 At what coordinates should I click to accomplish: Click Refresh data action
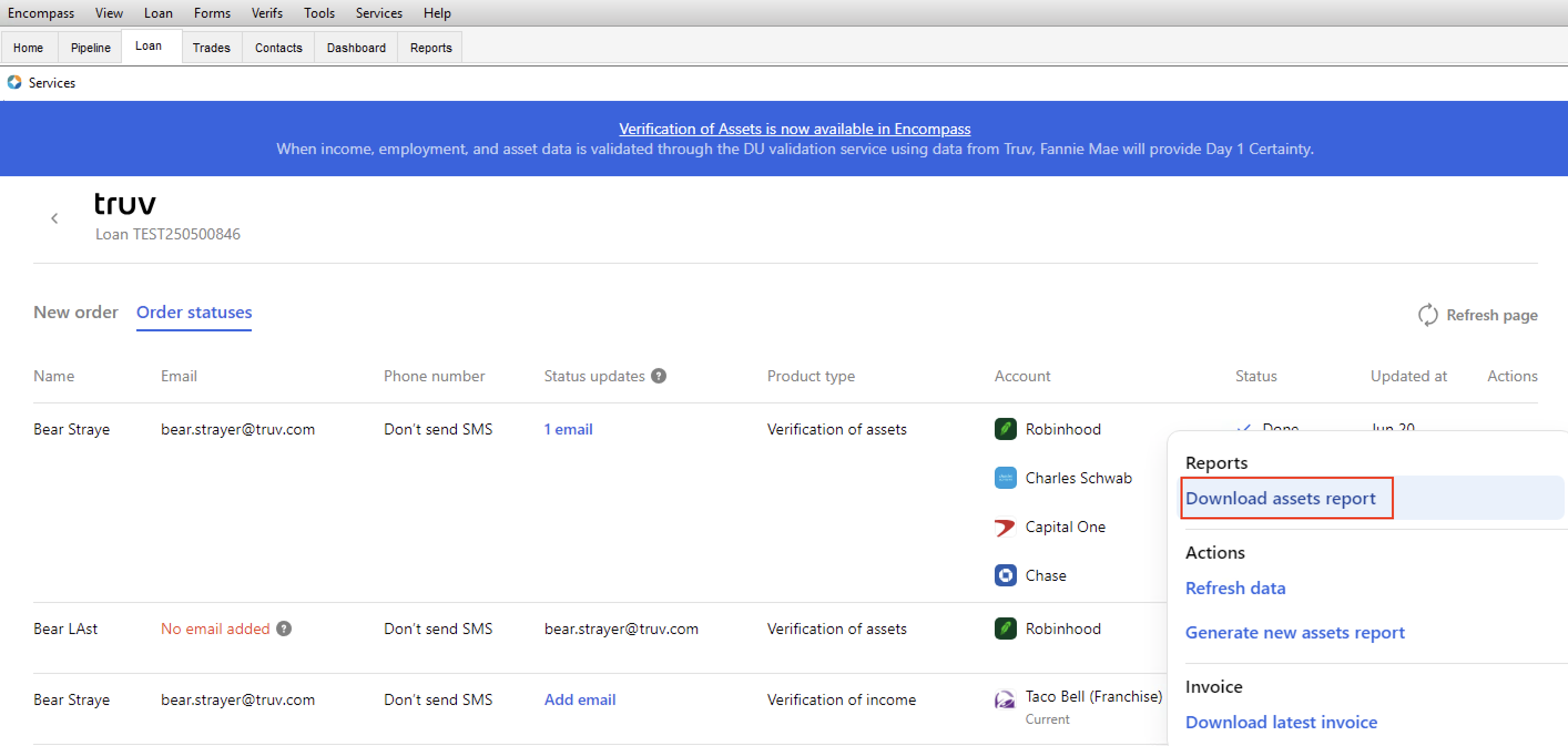pos(1236,588)
